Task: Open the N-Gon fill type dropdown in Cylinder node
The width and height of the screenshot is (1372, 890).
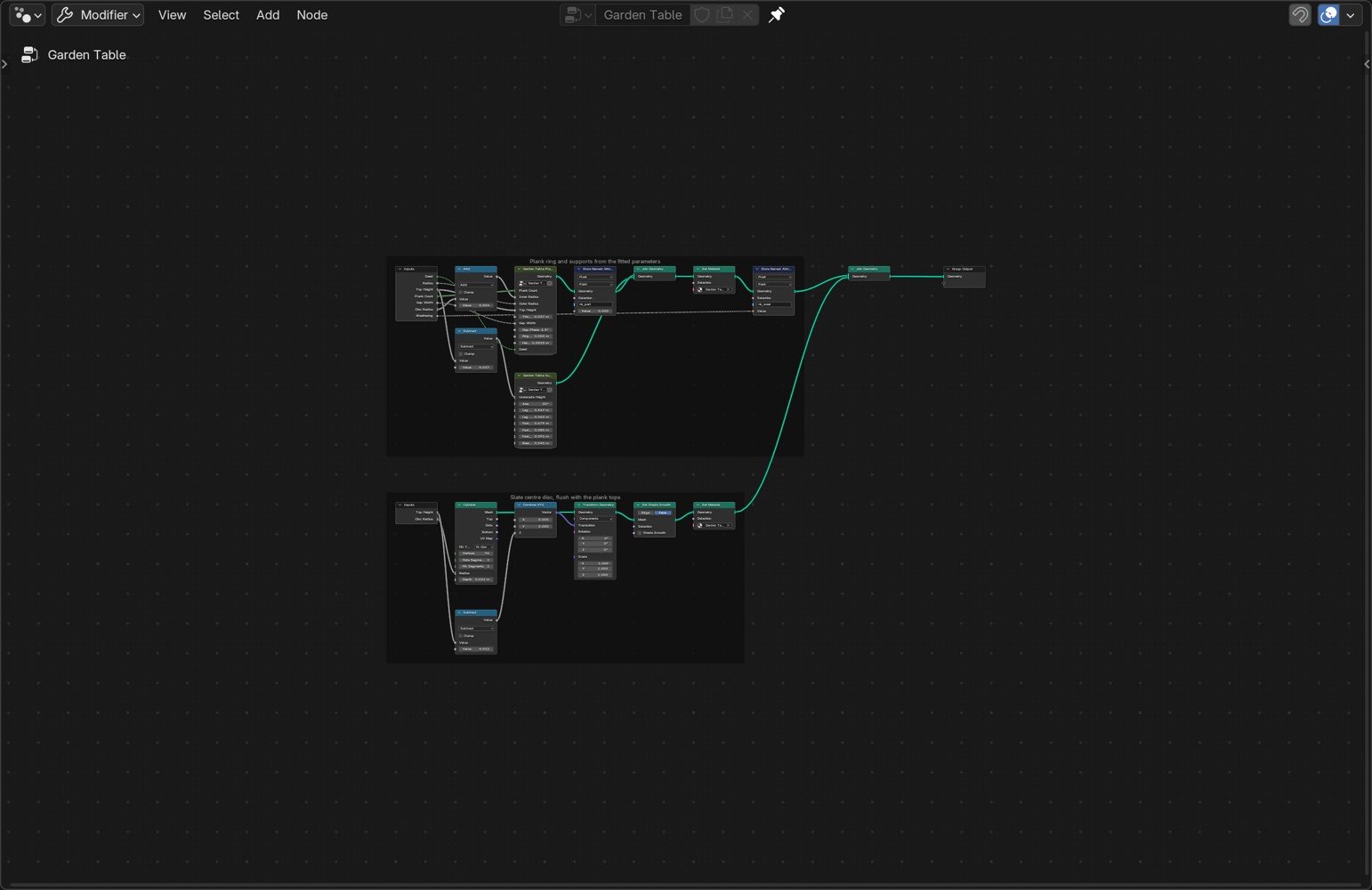Action: 483,546
